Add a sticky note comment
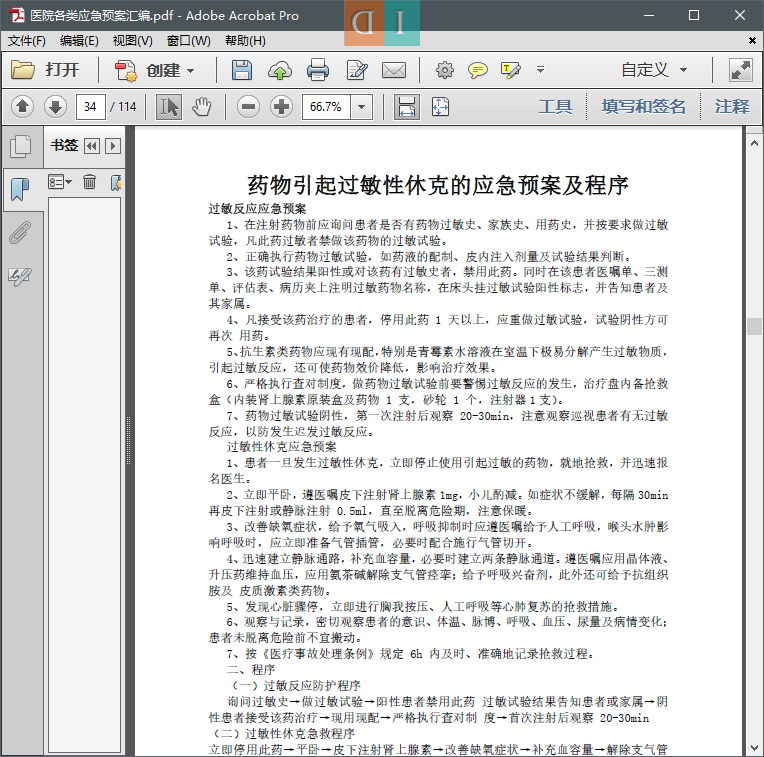 478,71
